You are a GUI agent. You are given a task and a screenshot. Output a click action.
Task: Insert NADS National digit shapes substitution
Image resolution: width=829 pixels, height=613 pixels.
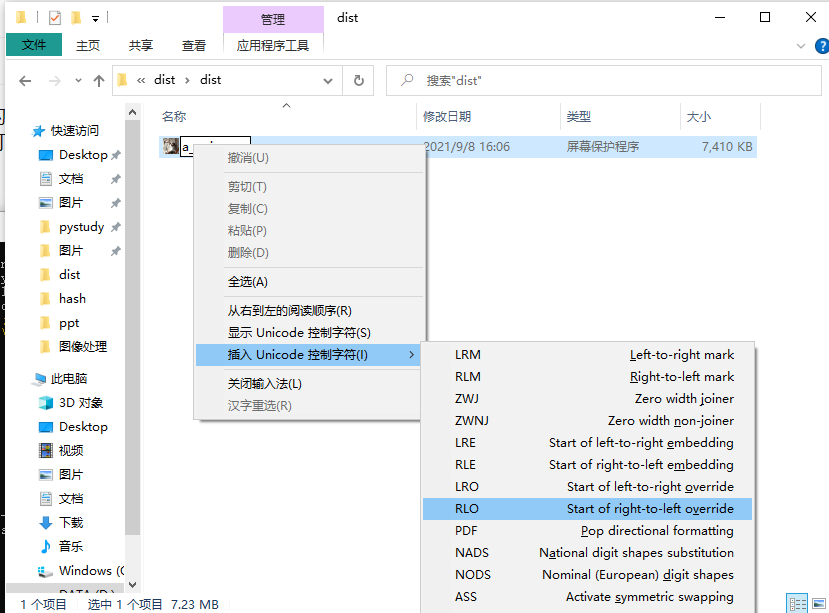tap(587, 553)
